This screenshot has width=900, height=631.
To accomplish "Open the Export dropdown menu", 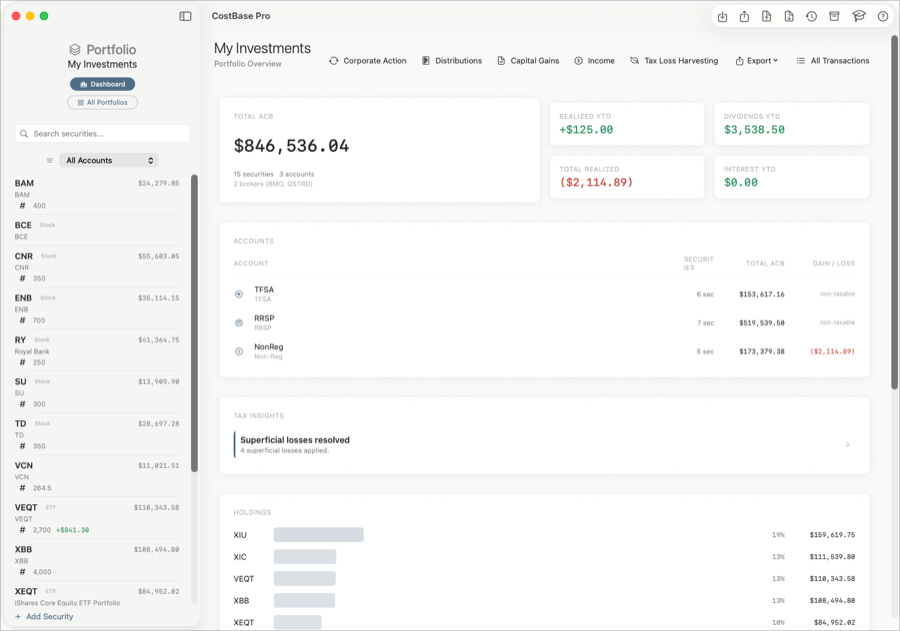I will click(x=757, y=60).
